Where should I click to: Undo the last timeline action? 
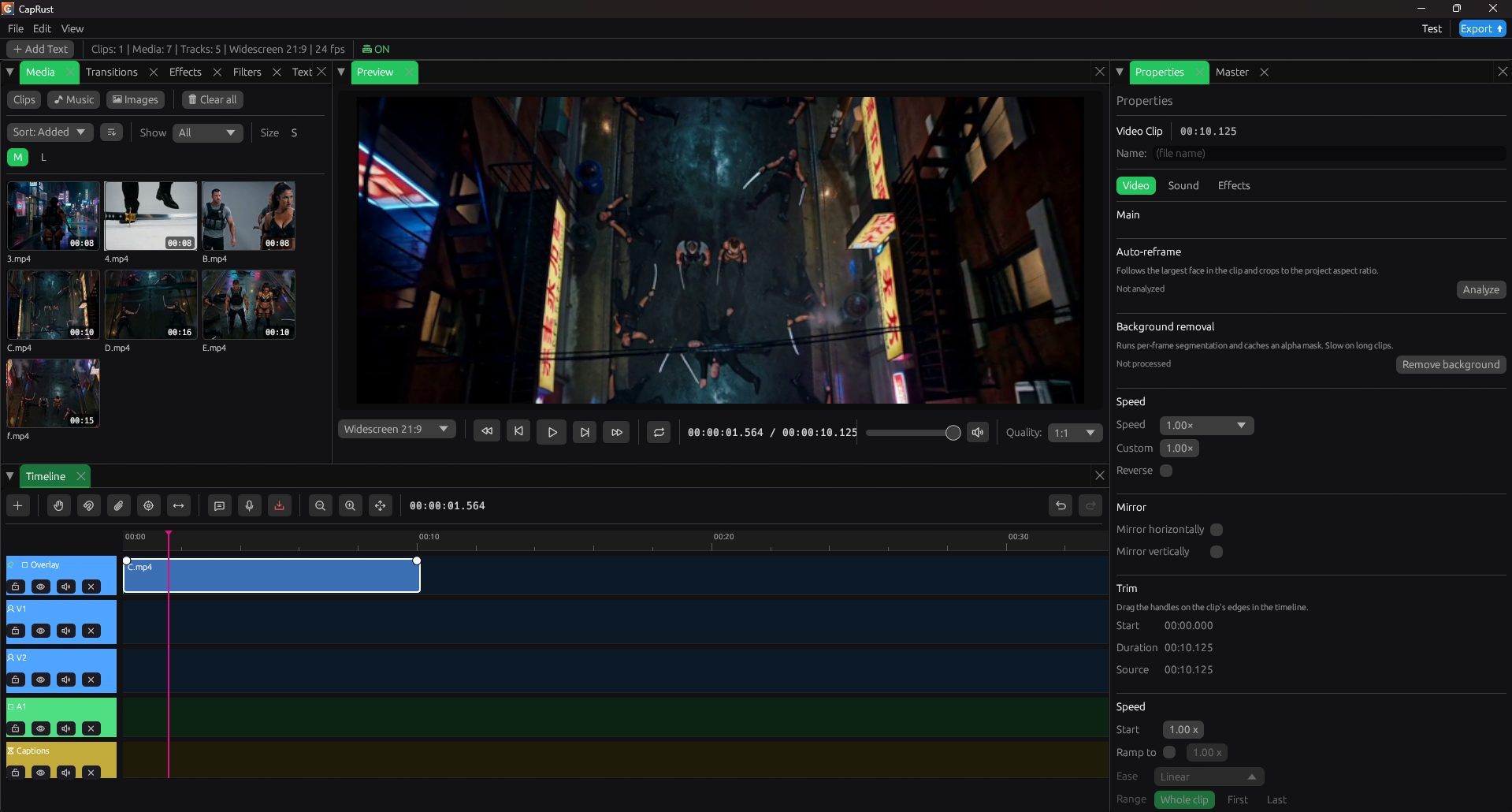tap(1061, 506)
